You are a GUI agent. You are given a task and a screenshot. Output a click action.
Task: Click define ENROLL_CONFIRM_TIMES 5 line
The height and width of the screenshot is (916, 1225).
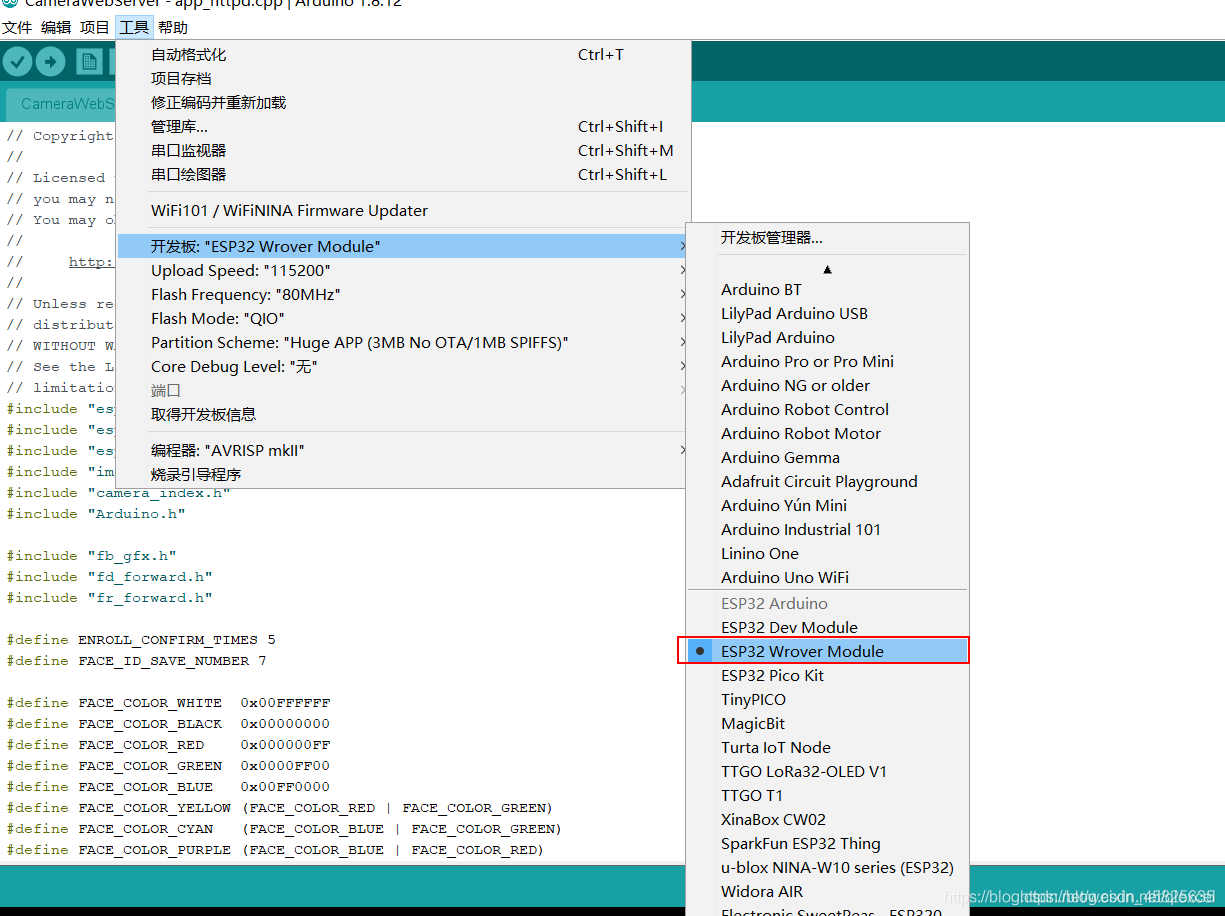(141, 640)
